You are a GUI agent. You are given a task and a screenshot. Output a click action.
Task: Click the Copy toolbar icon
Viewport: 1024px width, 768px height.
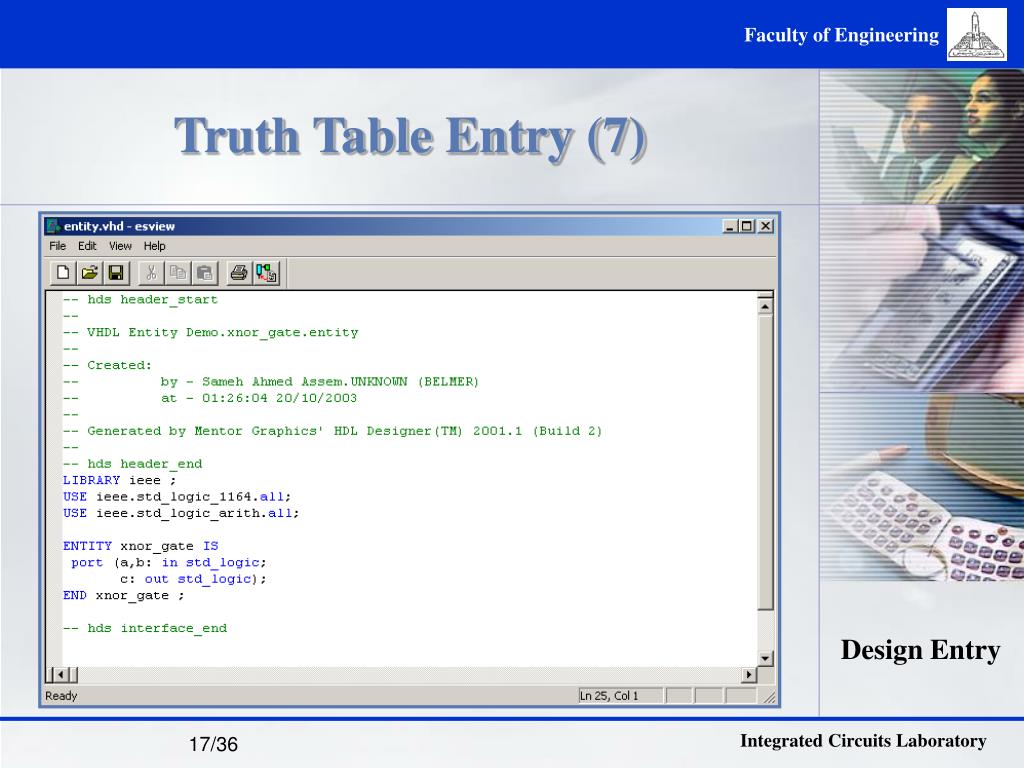pyautogui.click(x=178, y=272)
